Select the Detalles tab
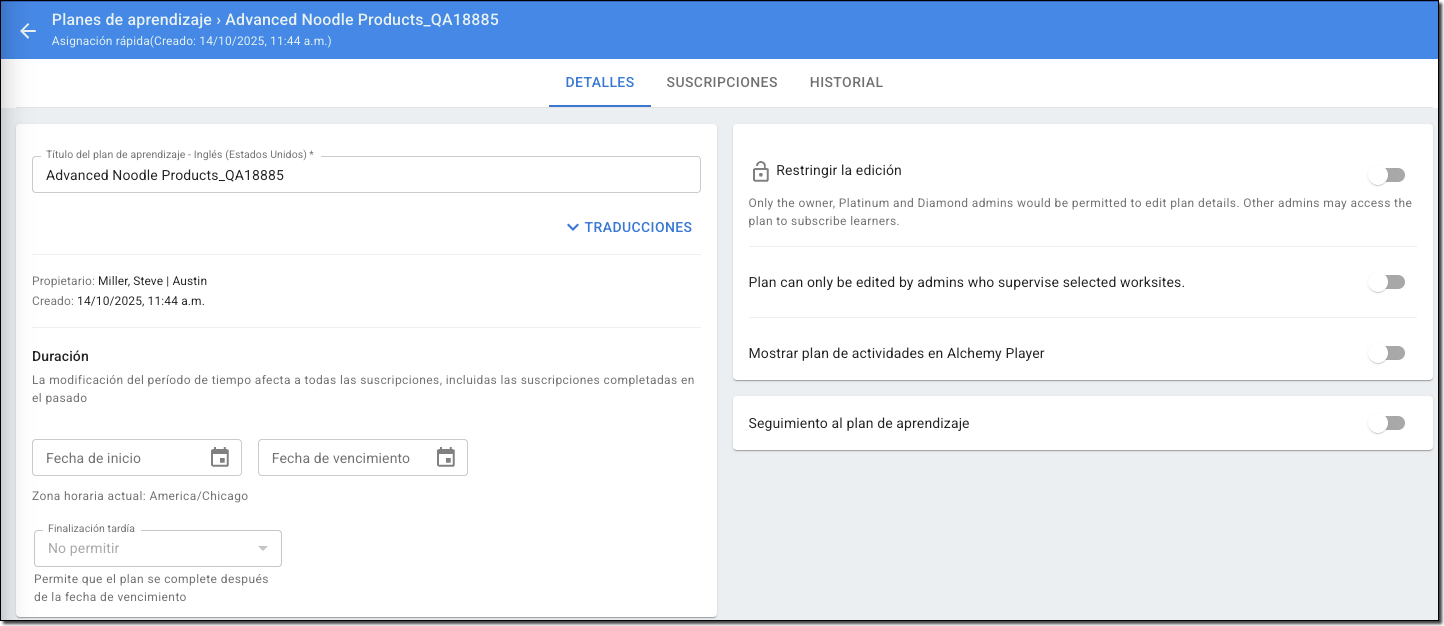 (599, 82)
